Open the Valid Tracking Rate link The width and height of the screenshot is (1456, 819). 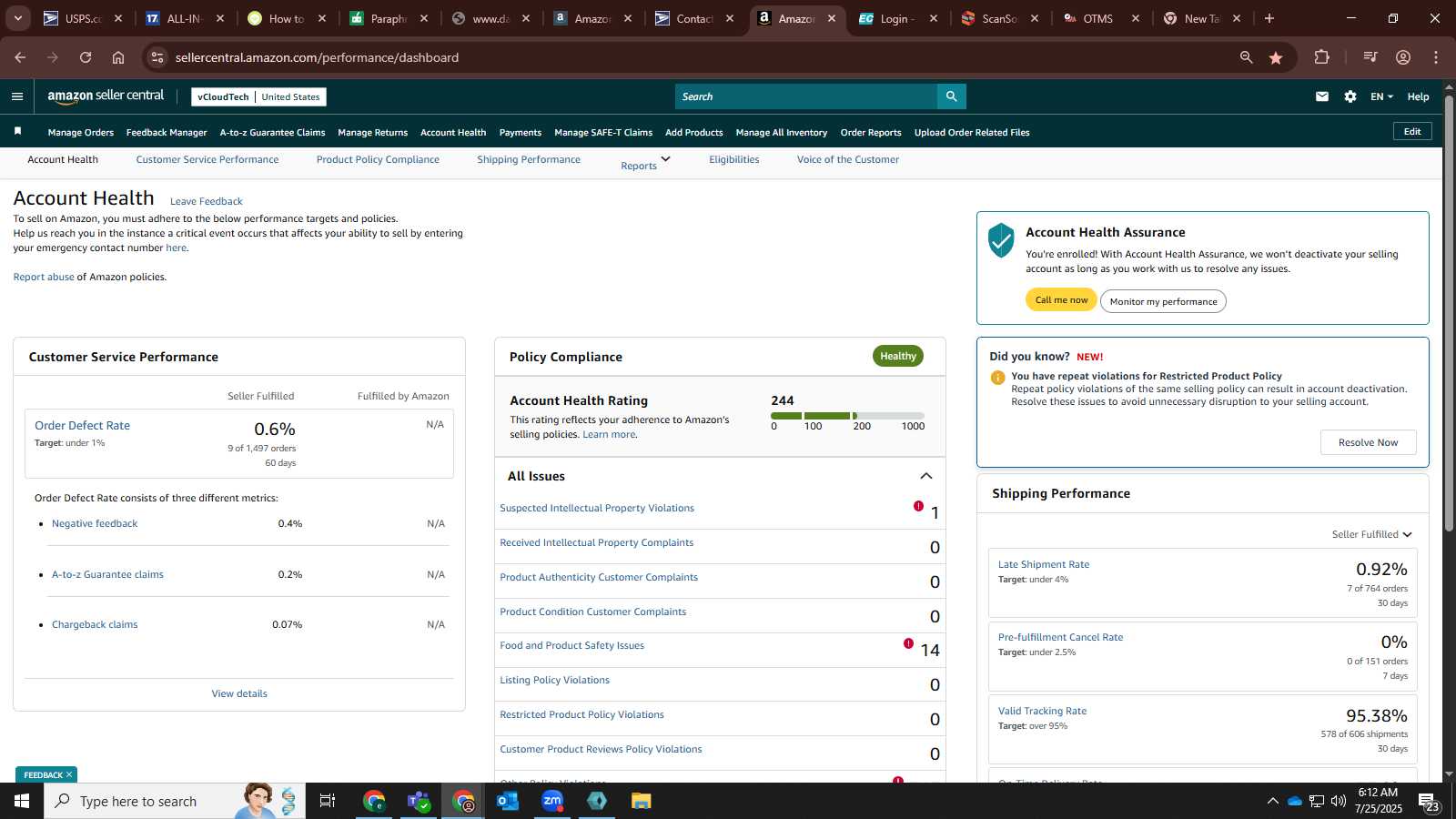tap(1042, 711)
